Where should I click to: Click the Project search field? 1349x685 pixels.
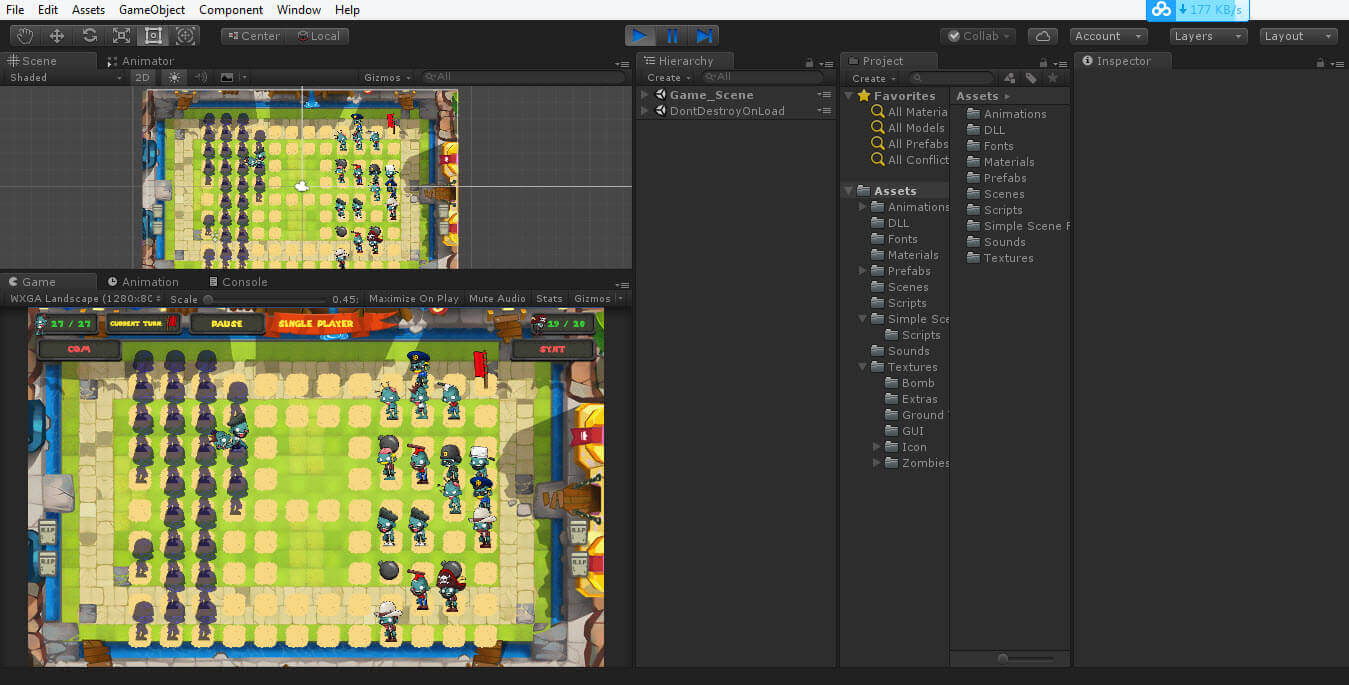pyautogui.click(x=951, y=78)
